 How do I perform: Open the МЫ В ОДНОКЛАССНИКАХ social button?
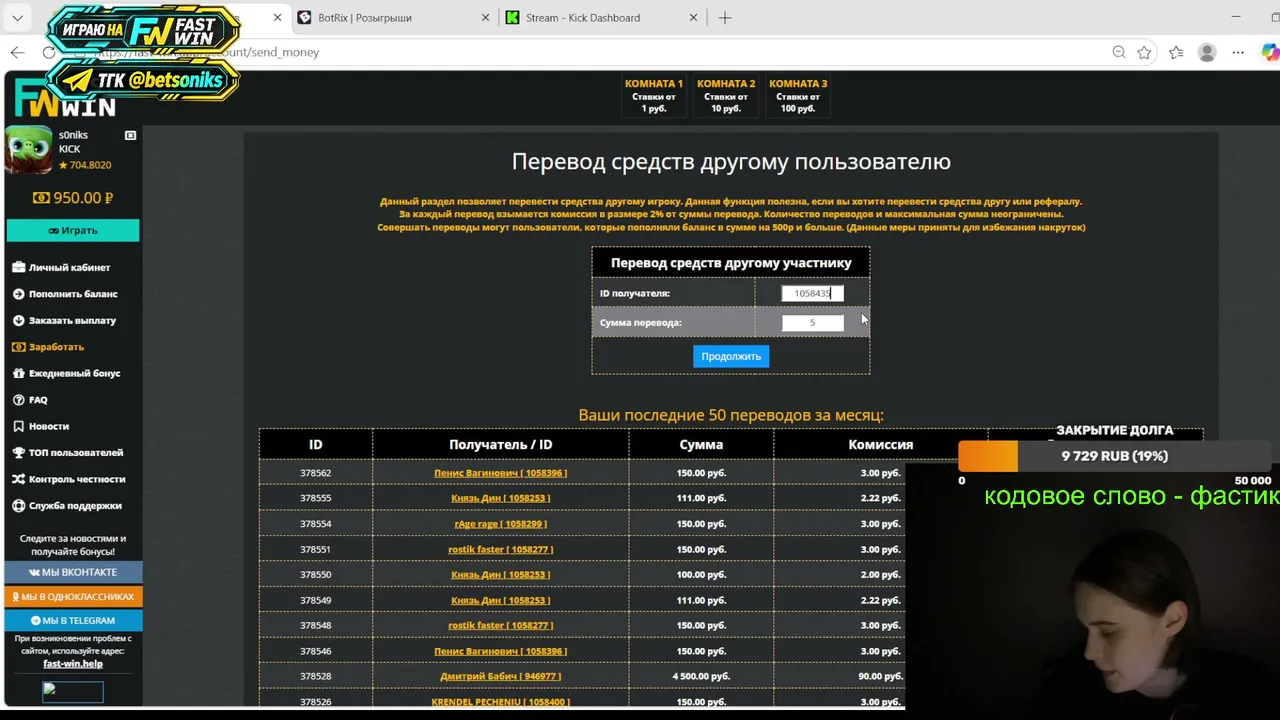[73, 596]
